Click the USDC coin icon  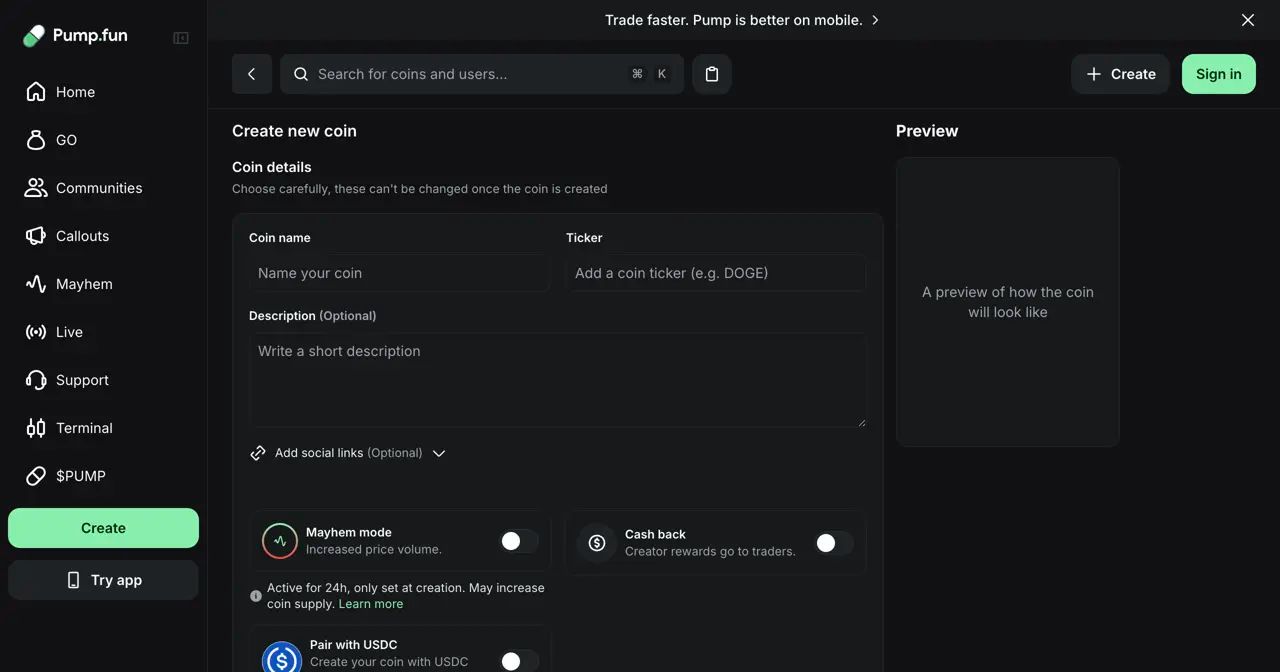[x=282, y=659]
